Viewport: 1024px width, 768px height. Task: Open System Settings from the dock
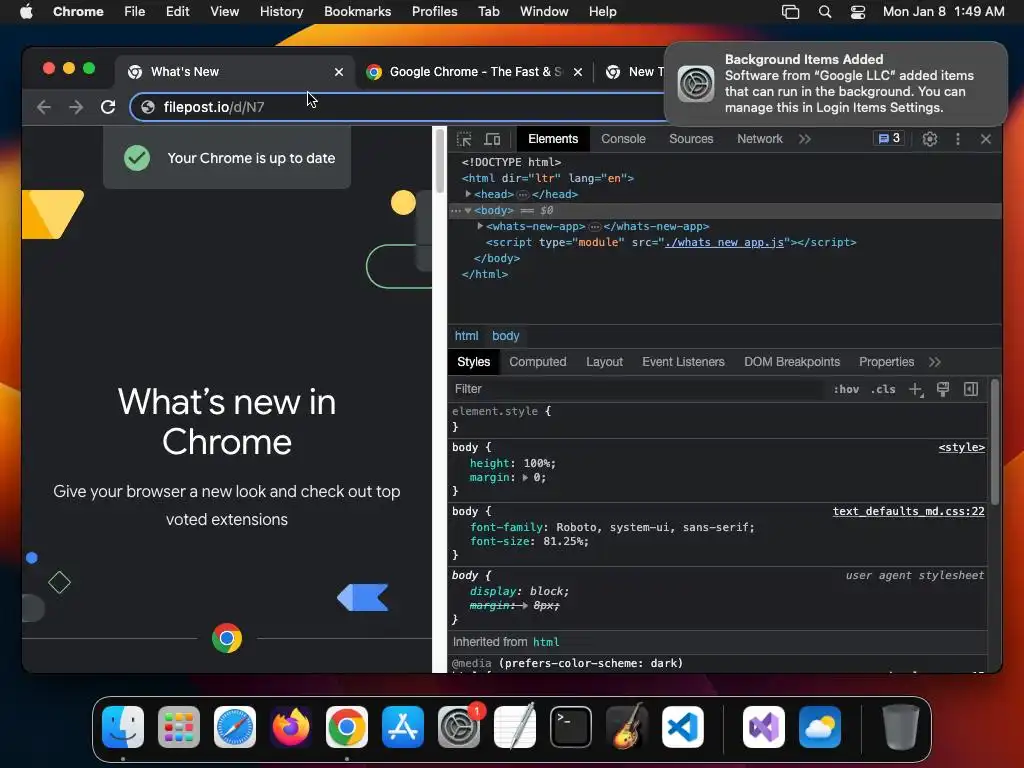pyautogui.click(x=458, y=727)
